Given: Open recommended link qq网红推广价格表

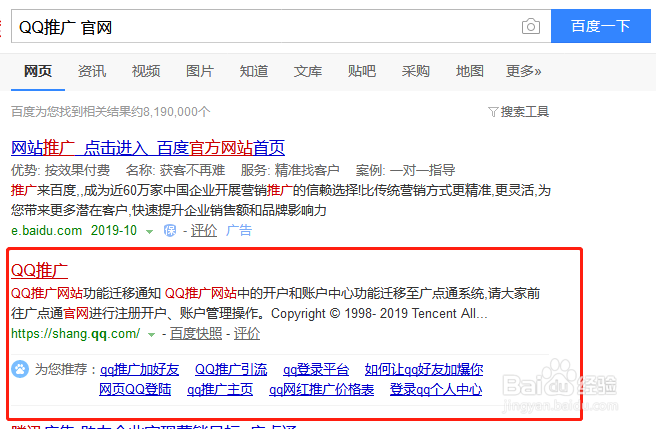Looking at the screenshot, I should click(321, 390).
